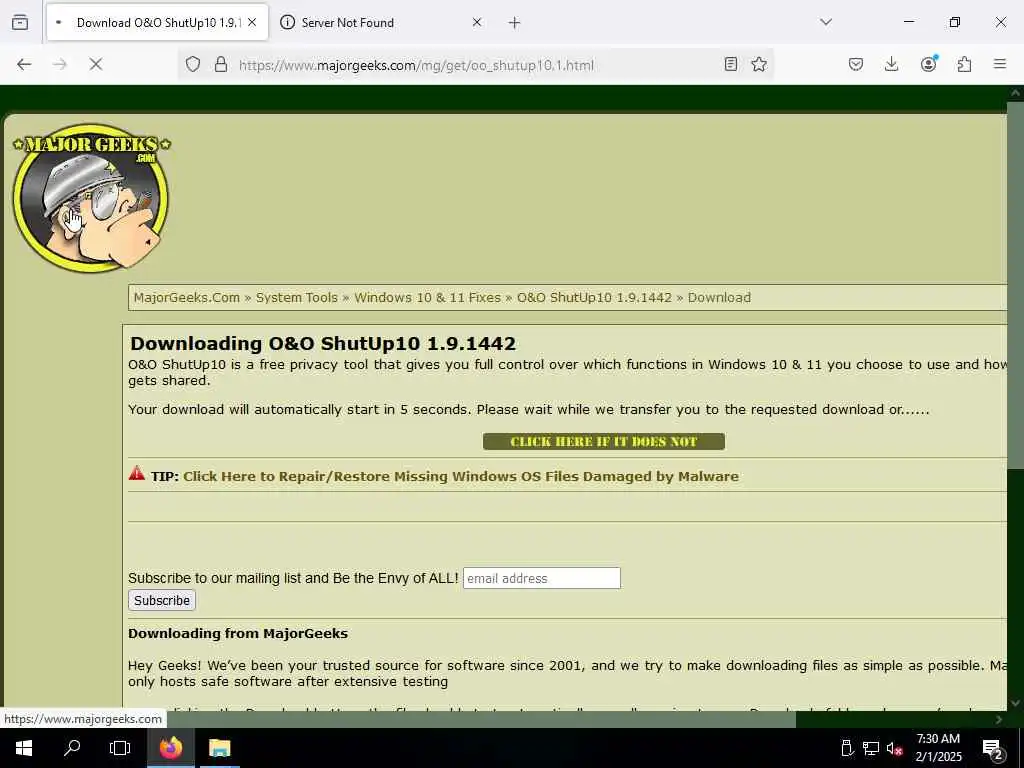Expand the list all tabs chevron
The width and height of the screenshot is (1024, 768).
826,22
